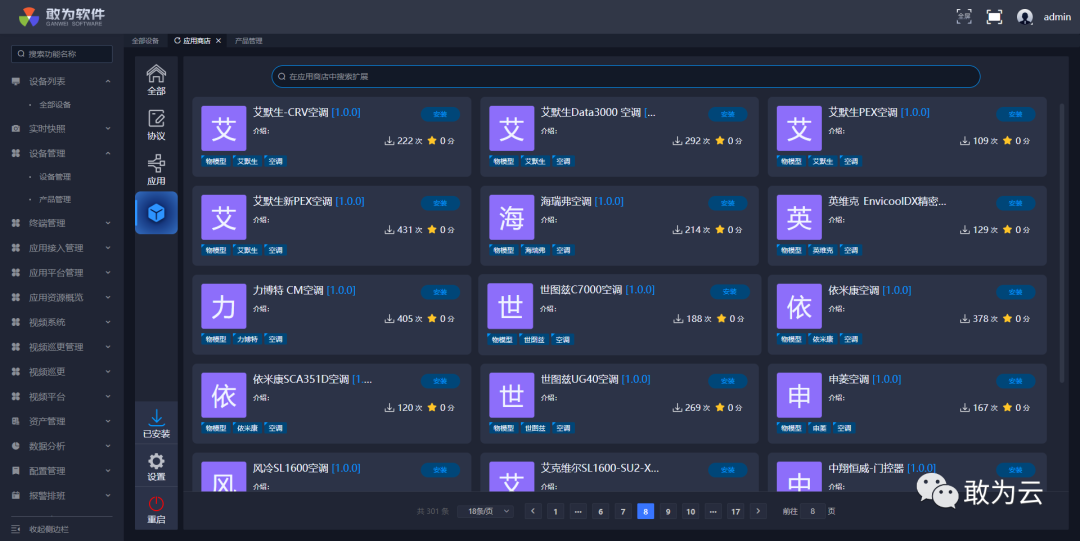Close the 应用商店 tab
Screen dimensions: 1080x541
pos(218,41)
